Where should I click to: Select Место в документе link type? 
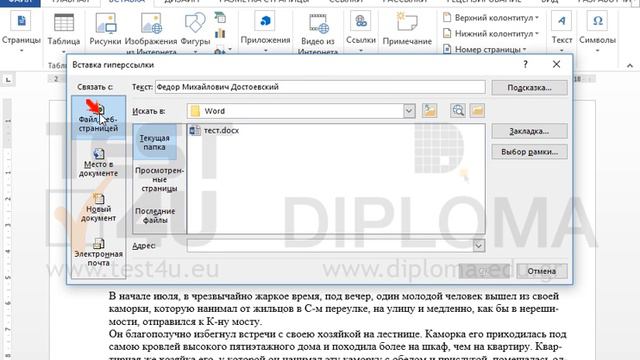point(98,162)
